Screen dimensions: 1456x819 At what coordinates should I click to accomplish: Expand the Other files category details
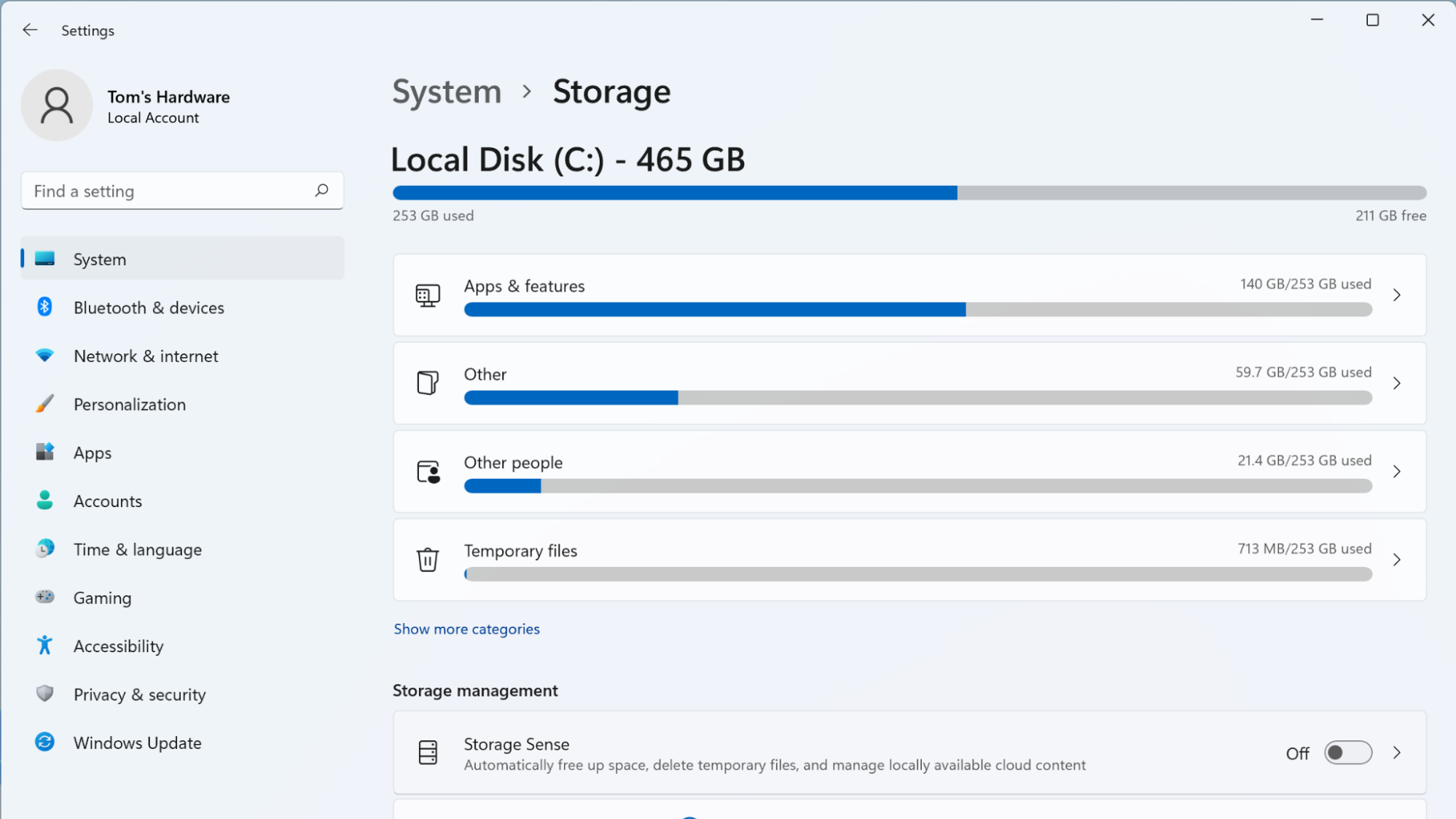[1398, 383]
